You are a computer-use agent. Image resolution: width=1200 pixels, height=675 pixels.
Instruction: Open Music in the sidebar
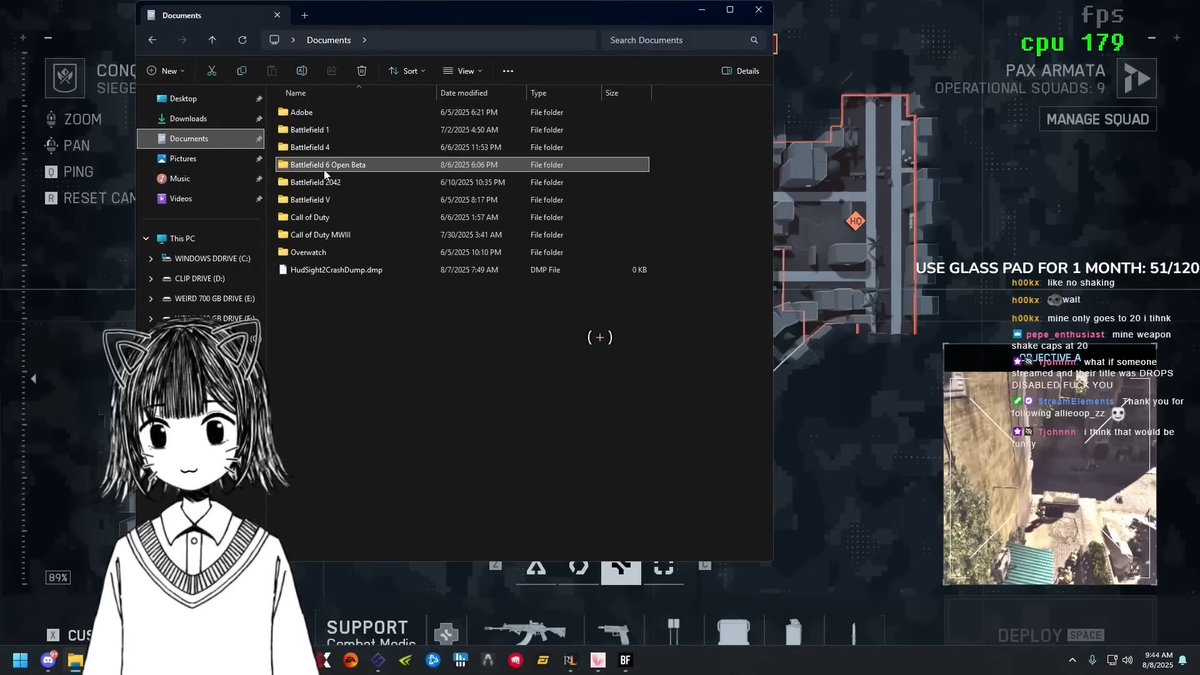179,178
